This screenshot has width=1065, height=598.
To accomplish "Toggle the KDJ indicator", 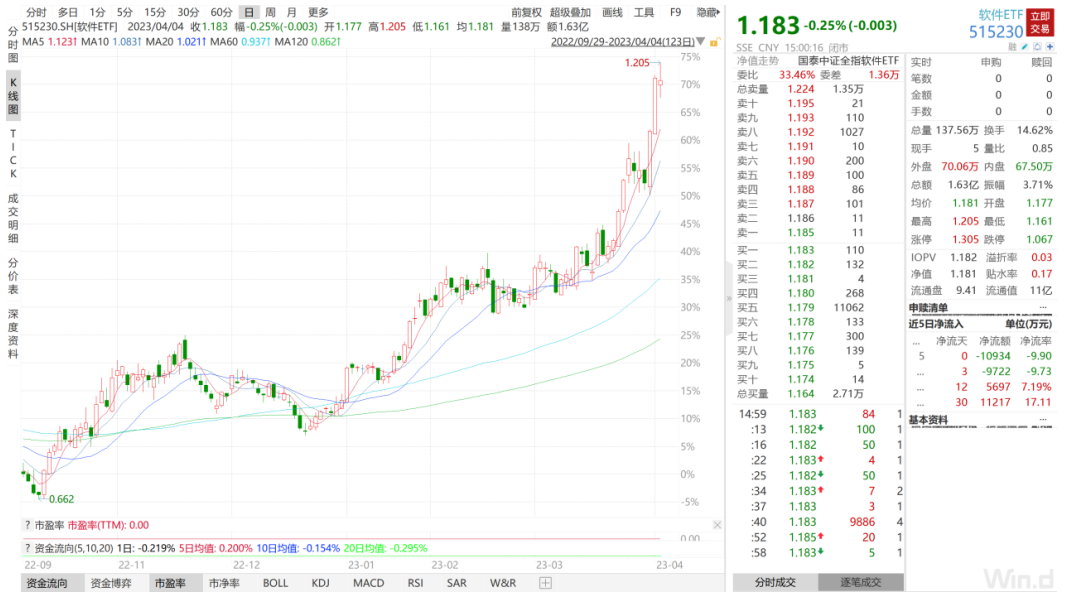I will click(320, 583).
